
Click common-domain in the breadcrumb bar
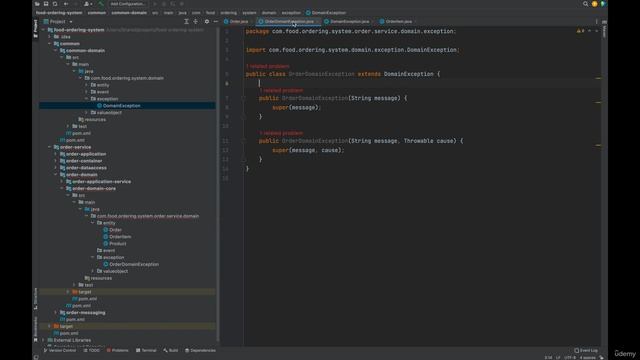[x=129, y=13]
